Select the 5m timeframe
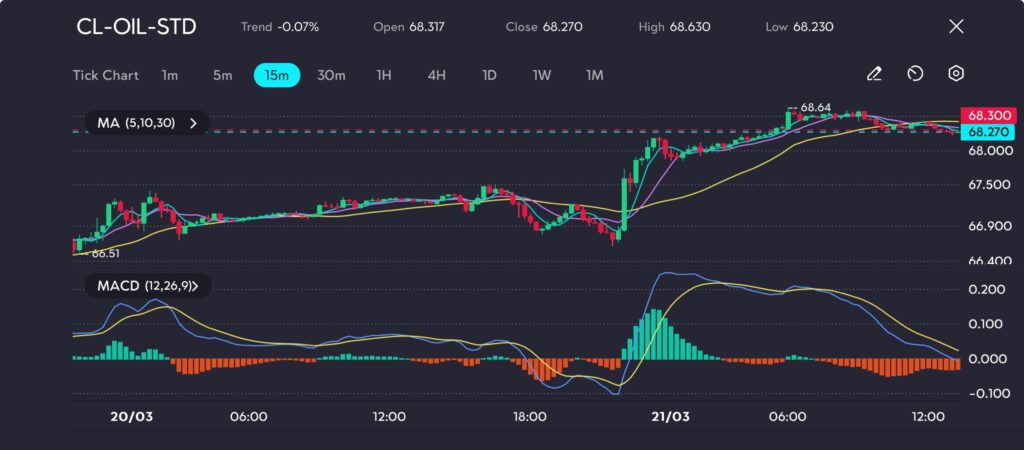The height and width of the screenshot is (450, 1024). [x=222, y=75]
